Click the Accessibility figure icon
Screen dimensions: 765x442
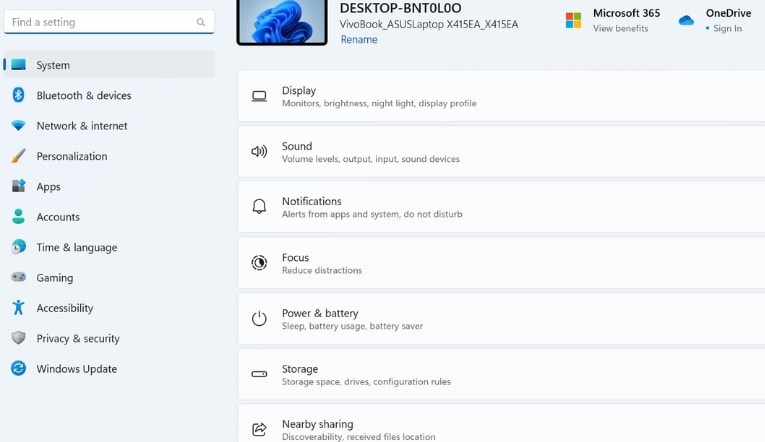tap(19, 307)
